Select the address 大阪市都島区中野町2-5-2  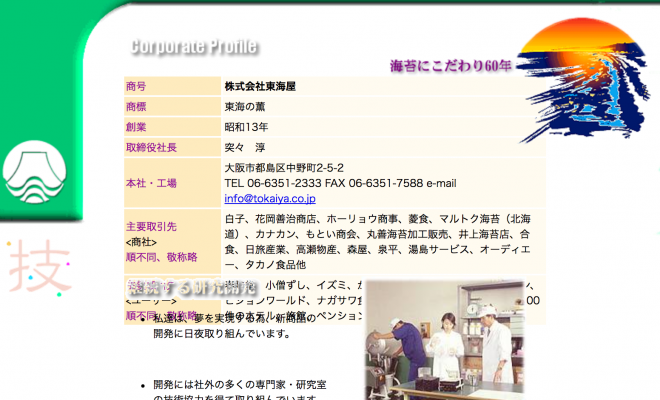[x=284, y=168]
